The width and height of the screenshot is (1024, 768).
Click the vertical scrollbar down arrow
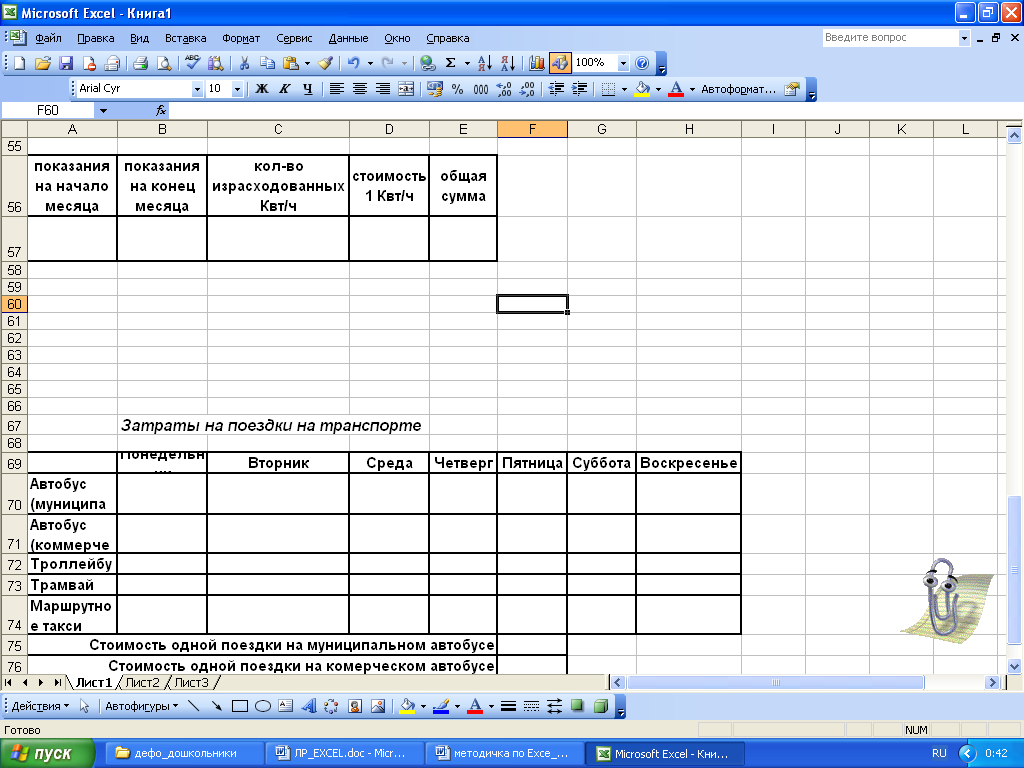1014,667
